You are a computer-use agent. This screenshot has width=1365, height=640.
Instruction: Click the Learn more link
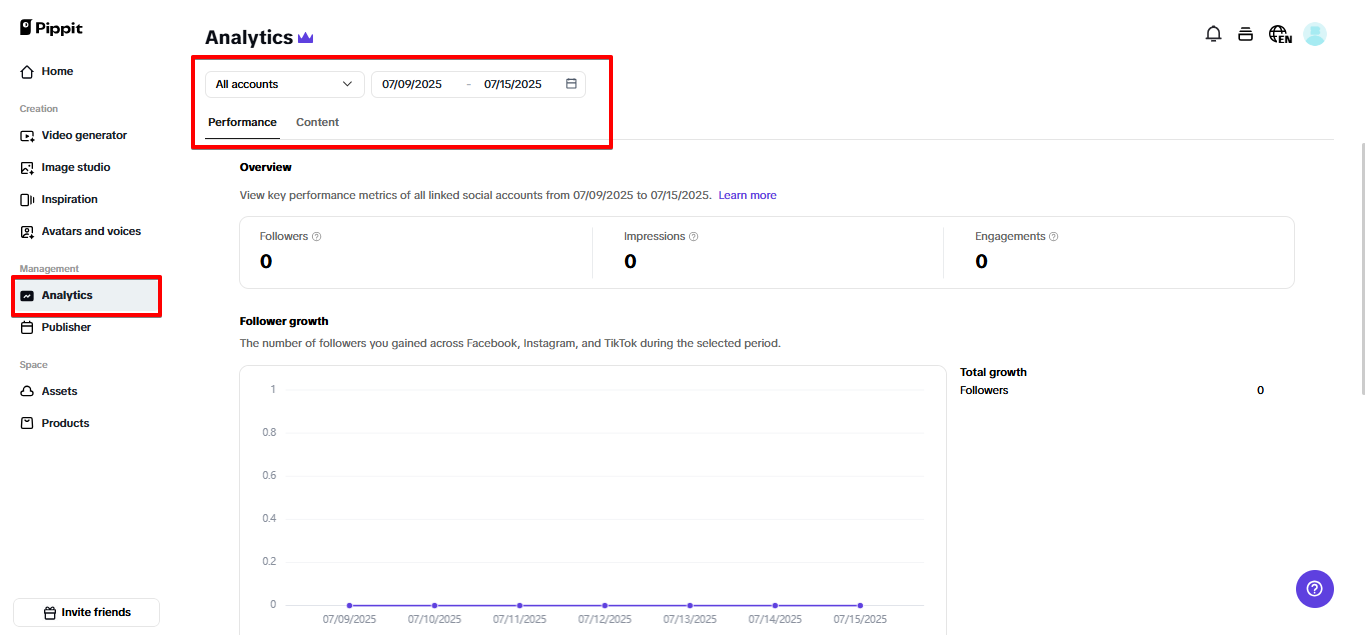click(747, 195)
